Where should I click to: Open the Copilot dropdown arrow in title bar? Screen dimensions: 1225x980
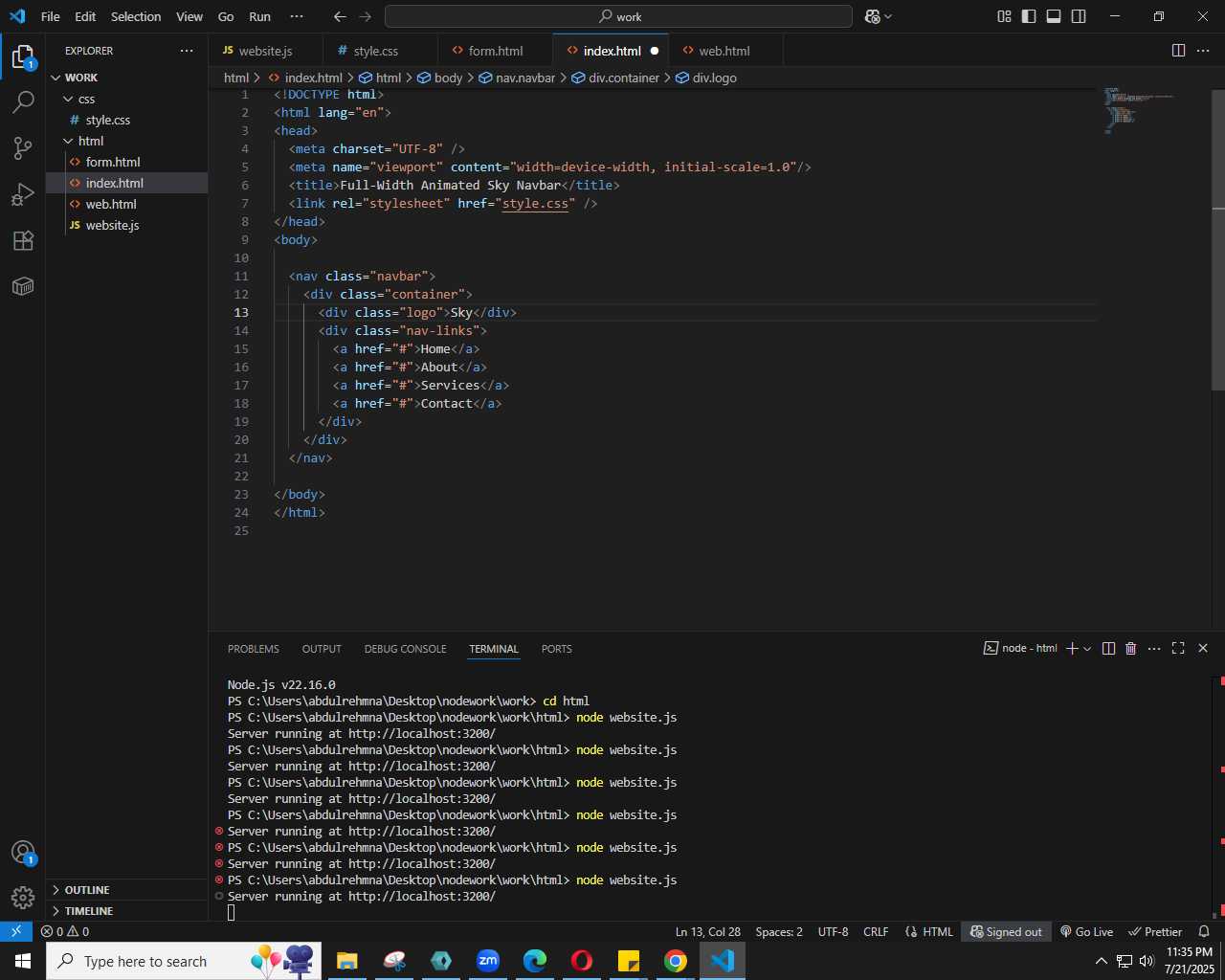[888, 16]
